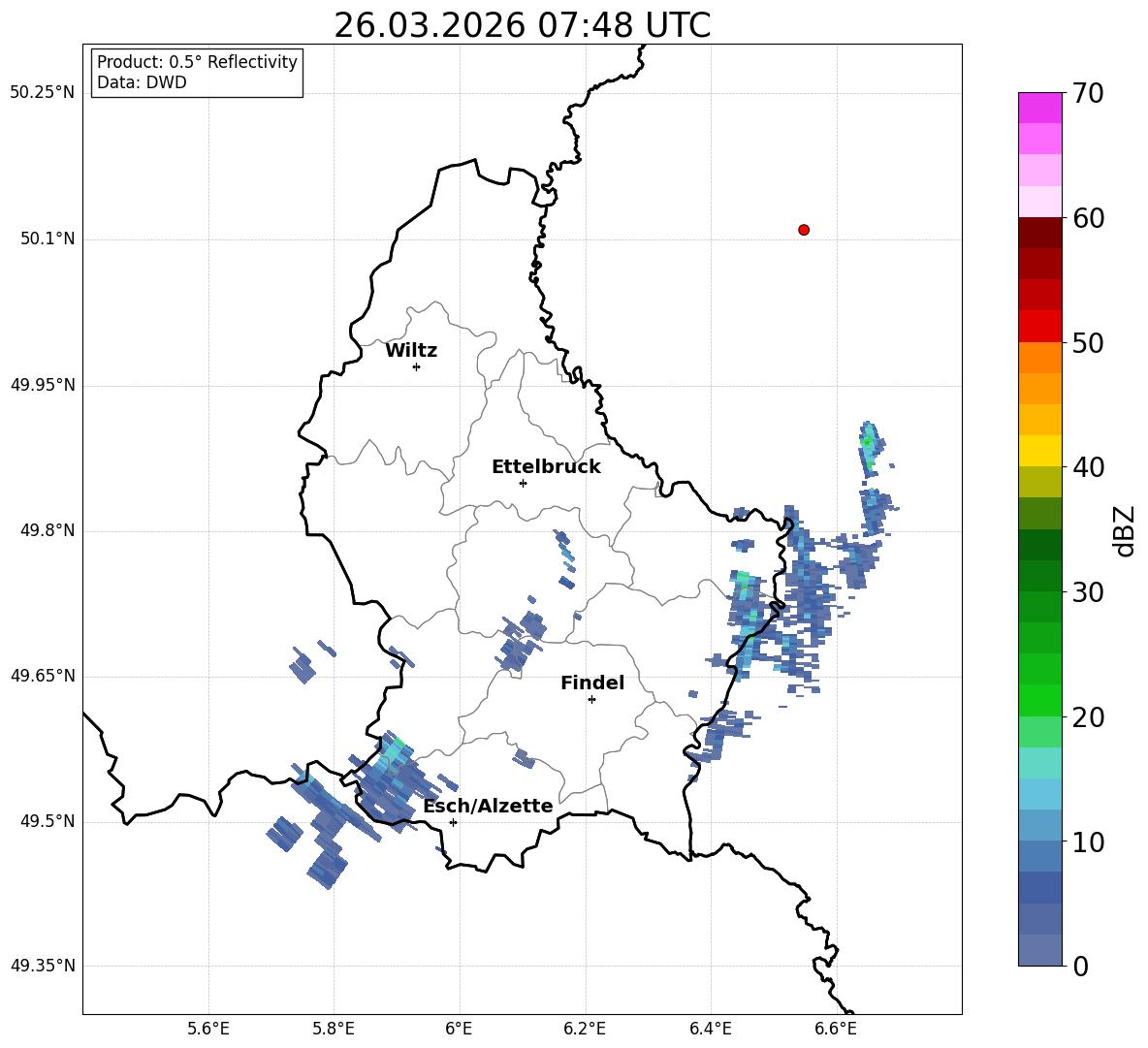Image resolution: width=1148 pixels, height=1048 pixels.
Task: Click the 50 colorbar tick label
Action: click(1089, 342)
